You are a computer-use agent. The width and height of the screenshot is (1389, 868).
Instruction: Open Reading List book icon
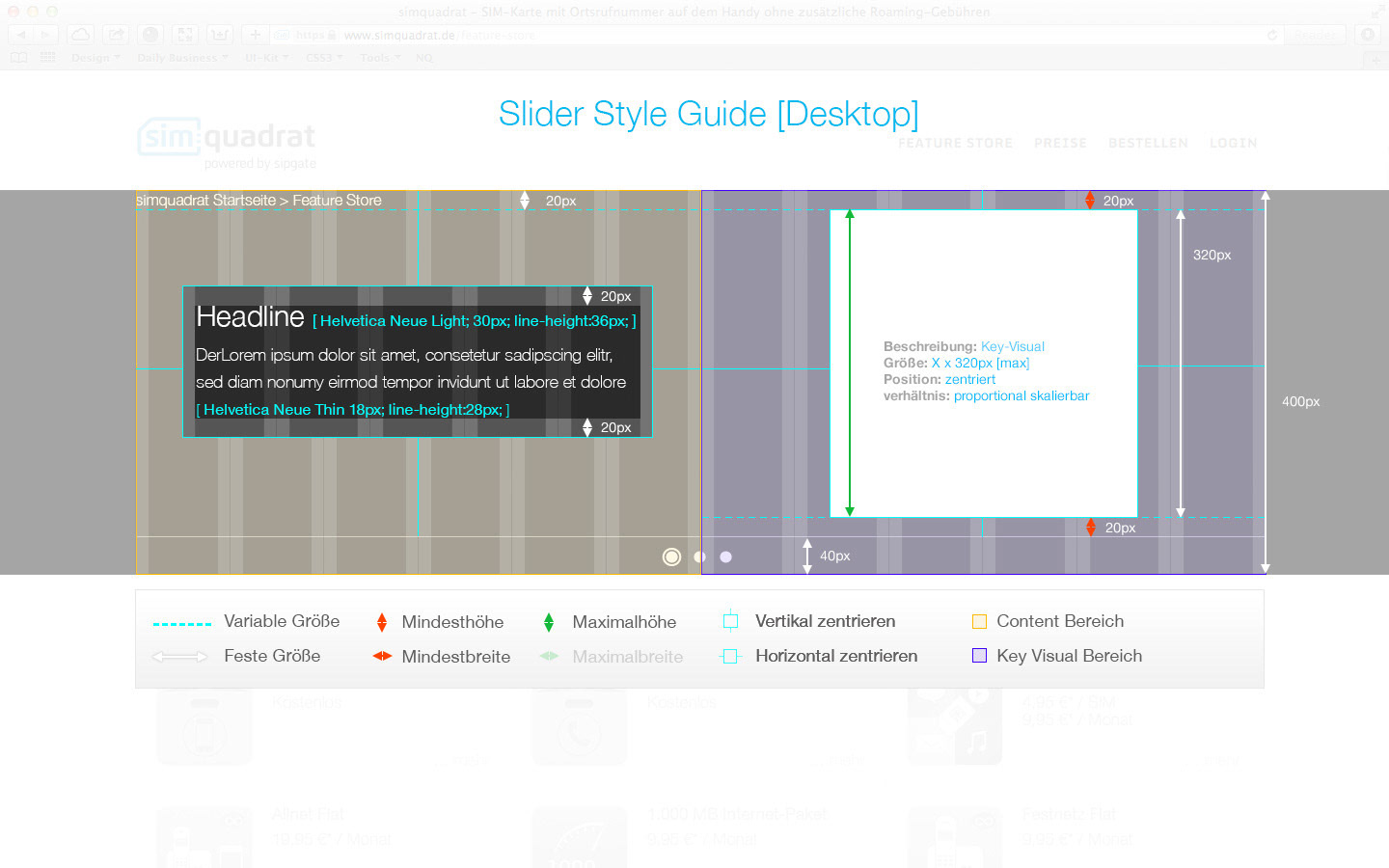coord(18,58)
